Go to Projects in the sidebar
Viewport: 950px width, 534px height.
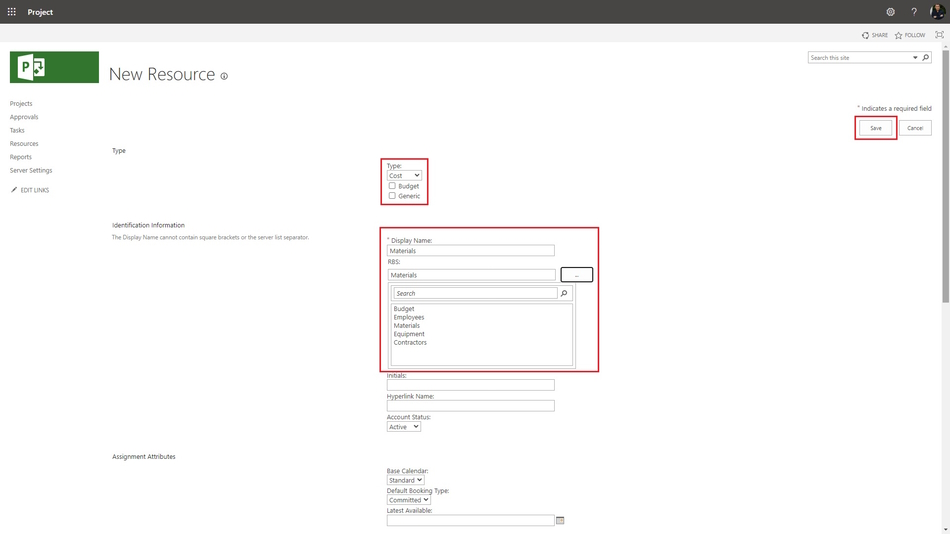click(x=21, y=104)
